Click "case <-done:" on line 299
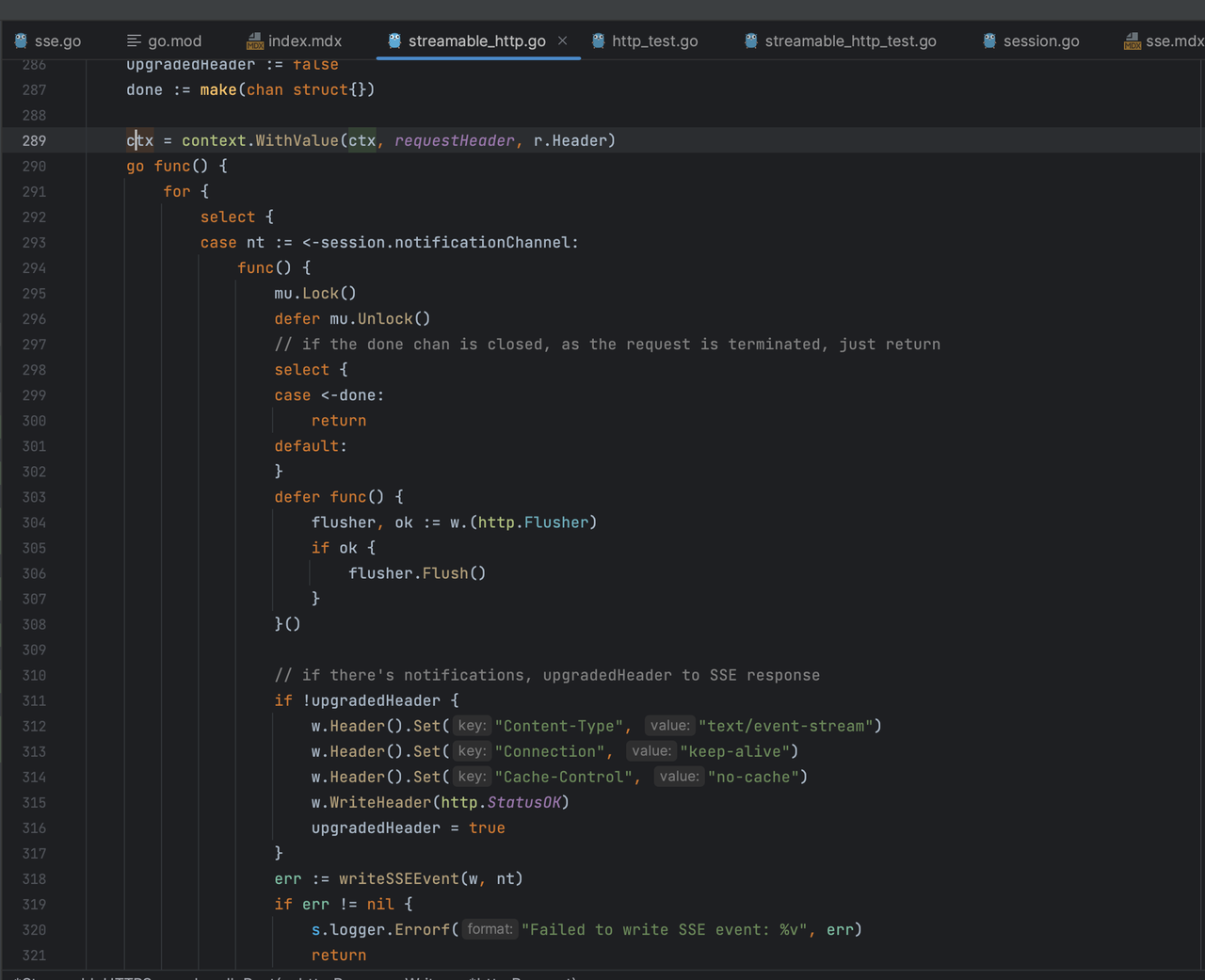This screenshot has width=1205, height=980. (329, 394)
